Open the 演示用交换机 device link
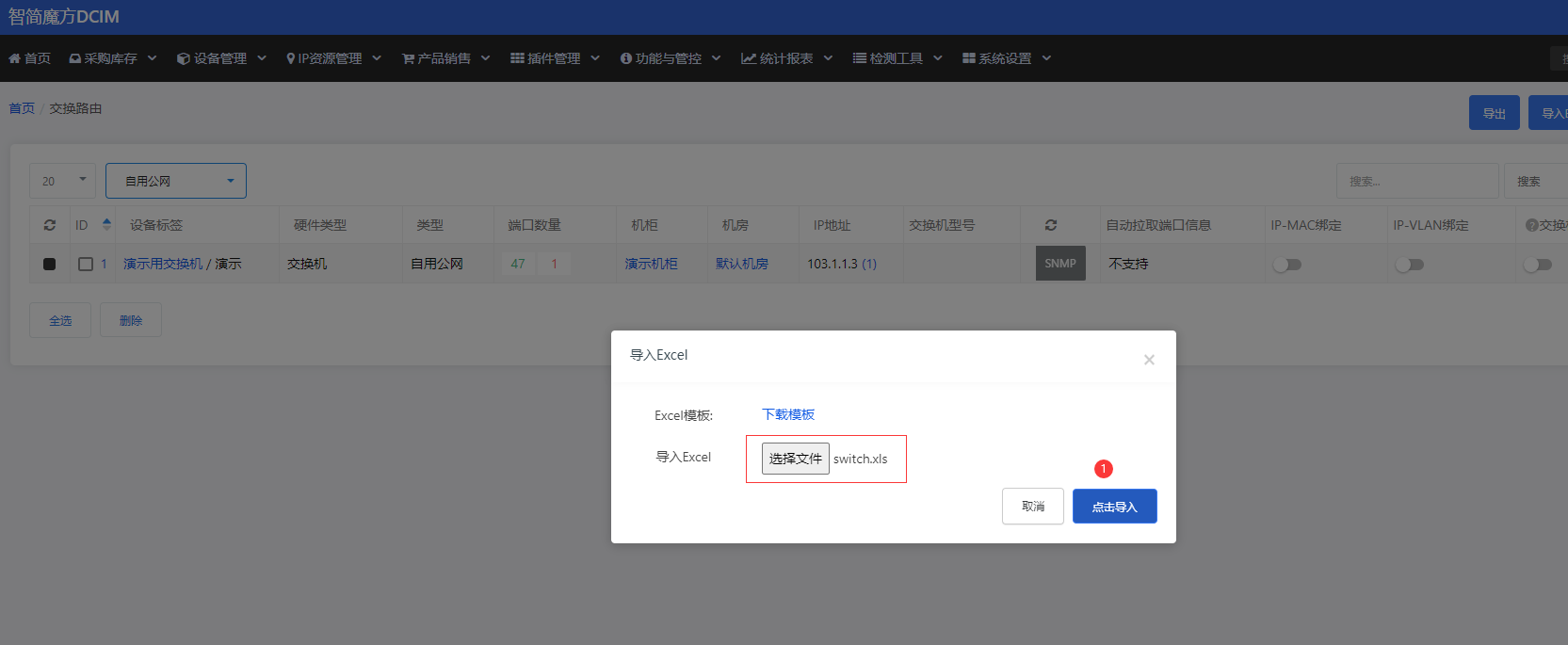 (x=163, y=264)
